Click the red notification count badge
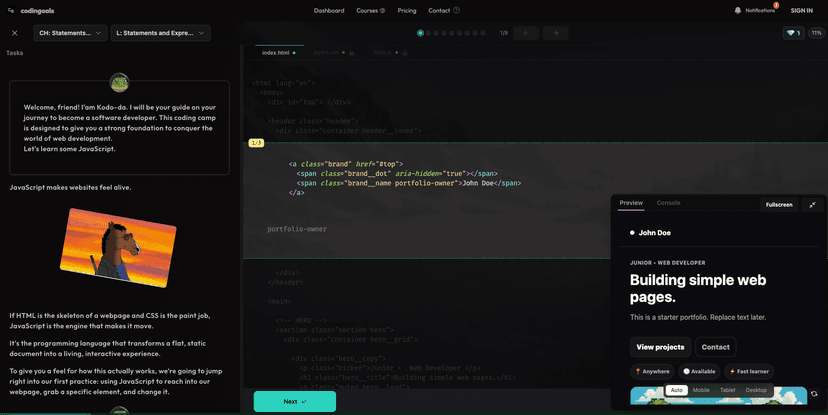This screenshot has height=415, width=828. (776, 5)
